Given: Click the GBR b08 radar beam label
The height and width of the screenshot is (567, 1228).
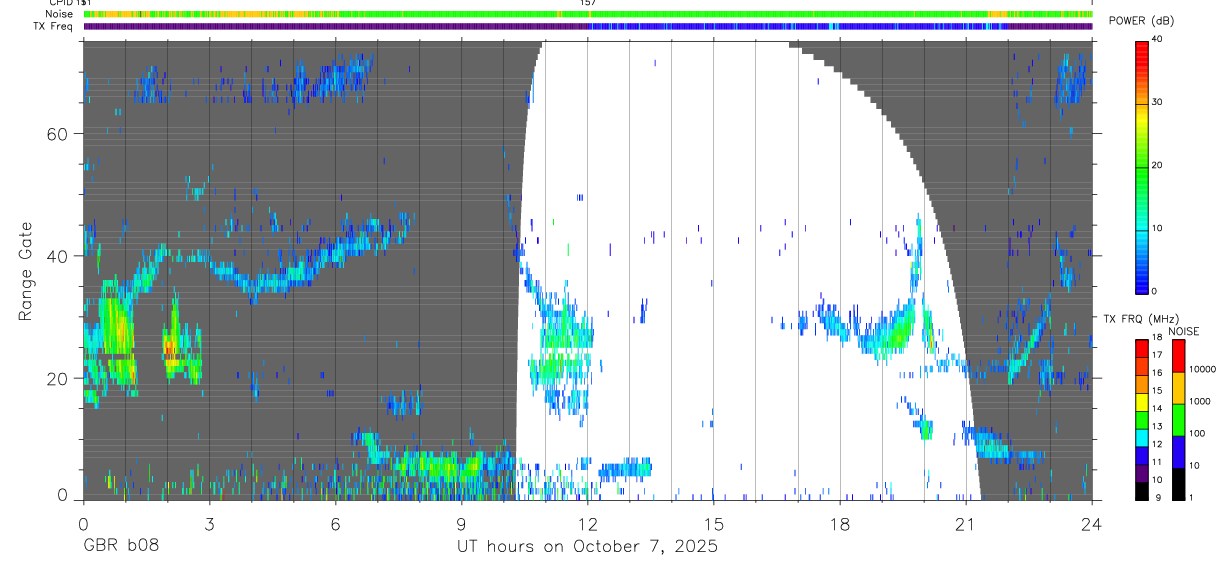Looking at the screenshot, I should [x=121, y=547].
